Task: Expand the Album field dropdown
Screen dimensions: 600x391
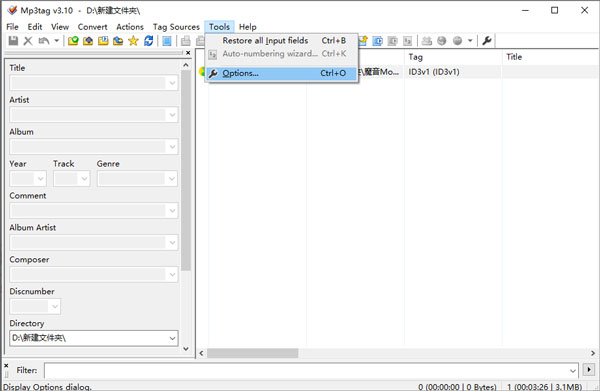Action: coord(172,147)
